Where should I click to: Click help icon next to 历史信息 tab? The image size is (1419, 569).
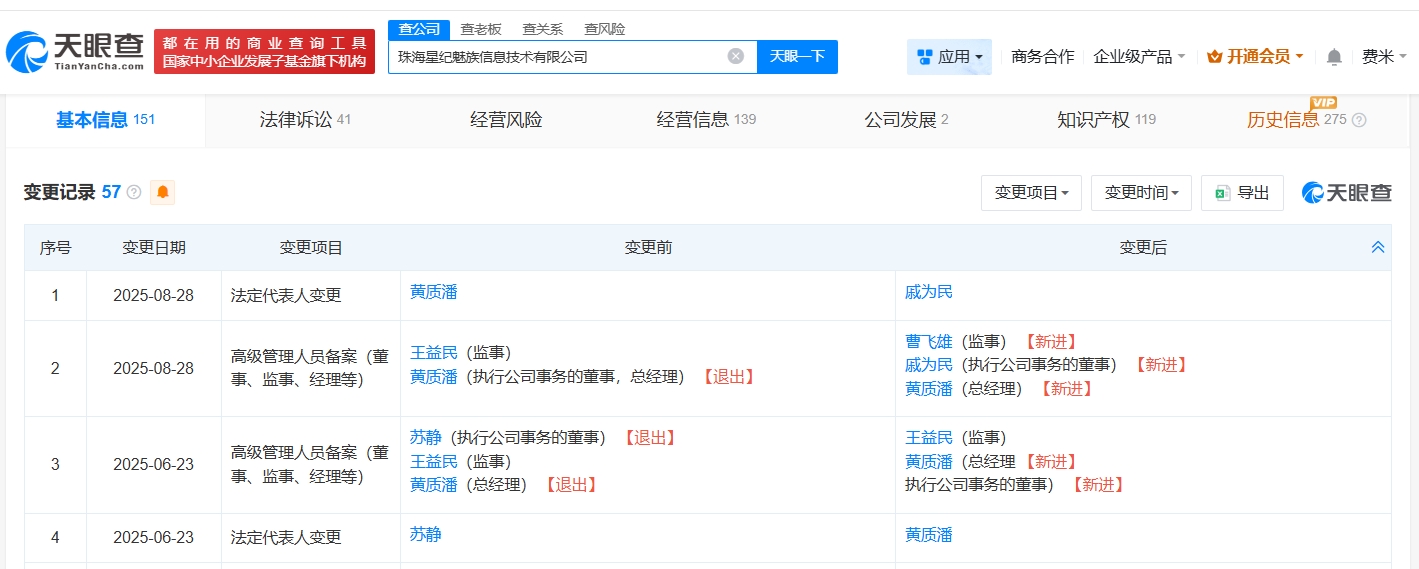(x=1359, y=120)
